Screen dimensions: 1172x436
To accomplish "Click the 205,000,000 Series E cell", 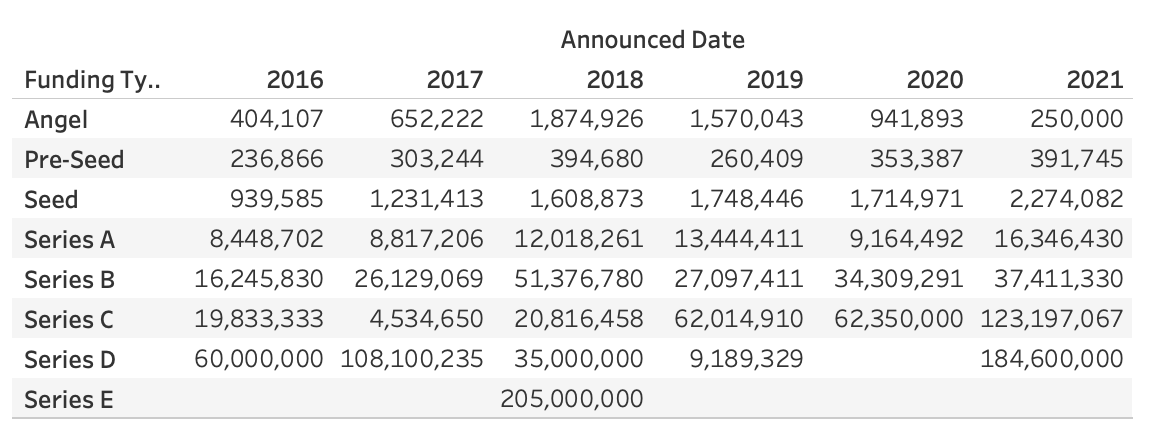I will tap(572, 399).
